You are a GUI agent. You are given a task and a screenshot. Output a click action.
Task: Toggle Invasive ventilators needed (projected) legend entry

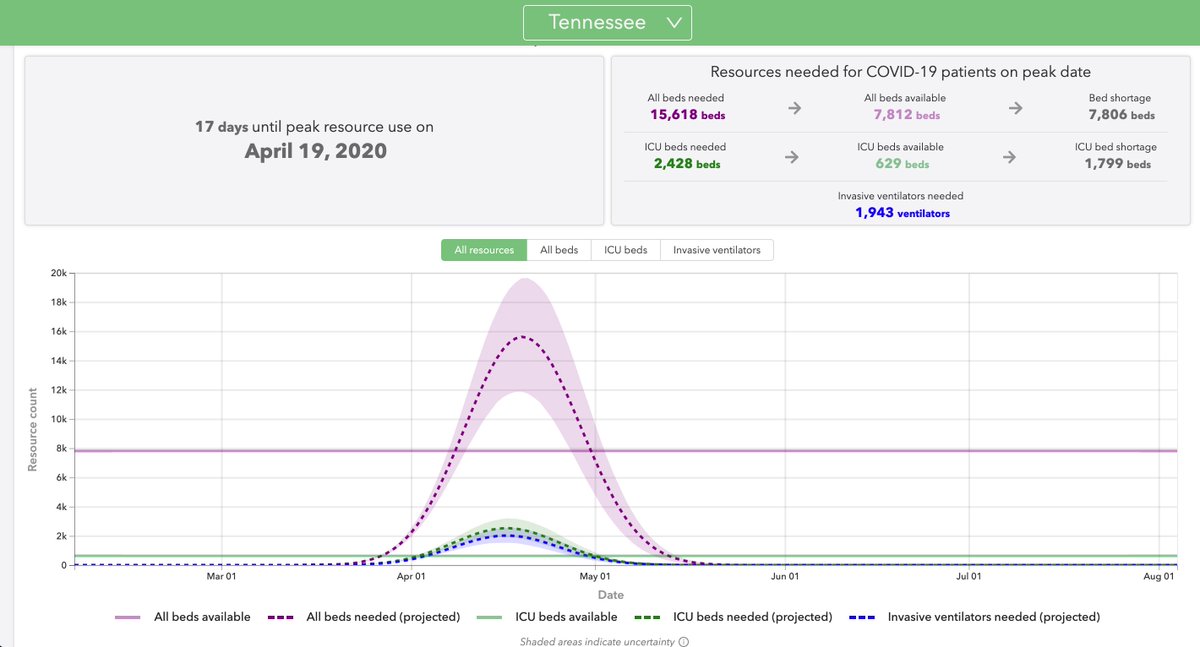(x=974, y=617)
